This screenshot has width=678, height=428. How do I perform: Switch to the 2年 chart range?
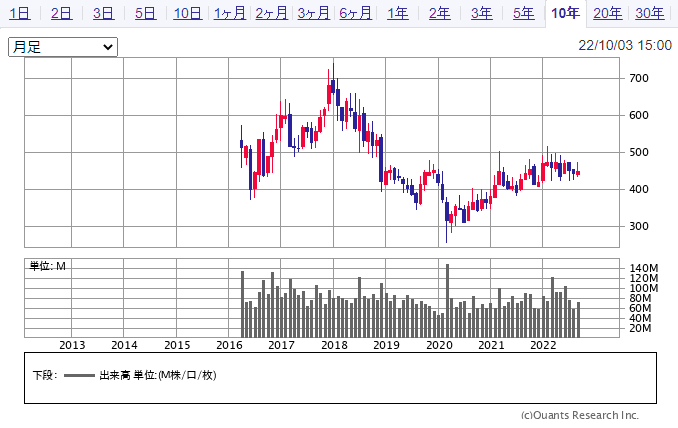(439, 13)
